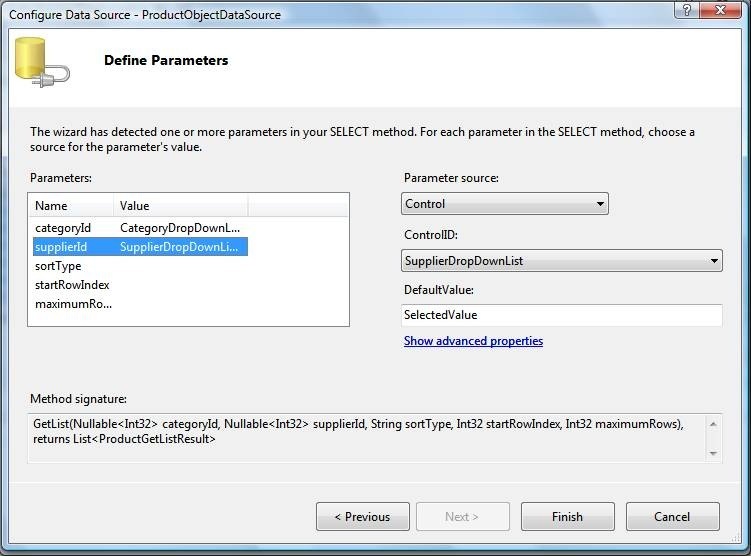Select the sortType parameter
Image resolution: width=751 pixels, height=556 pixels.
pyautogui.click(x=58, y=266)
